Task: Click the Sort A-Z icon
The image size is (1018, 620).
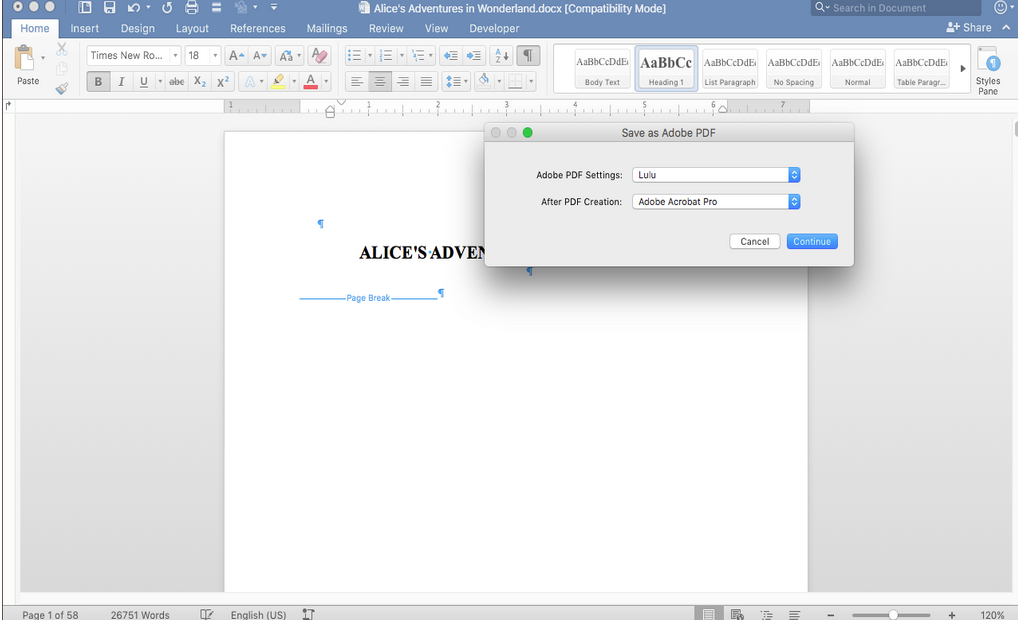Action: (x=502, y=56)
